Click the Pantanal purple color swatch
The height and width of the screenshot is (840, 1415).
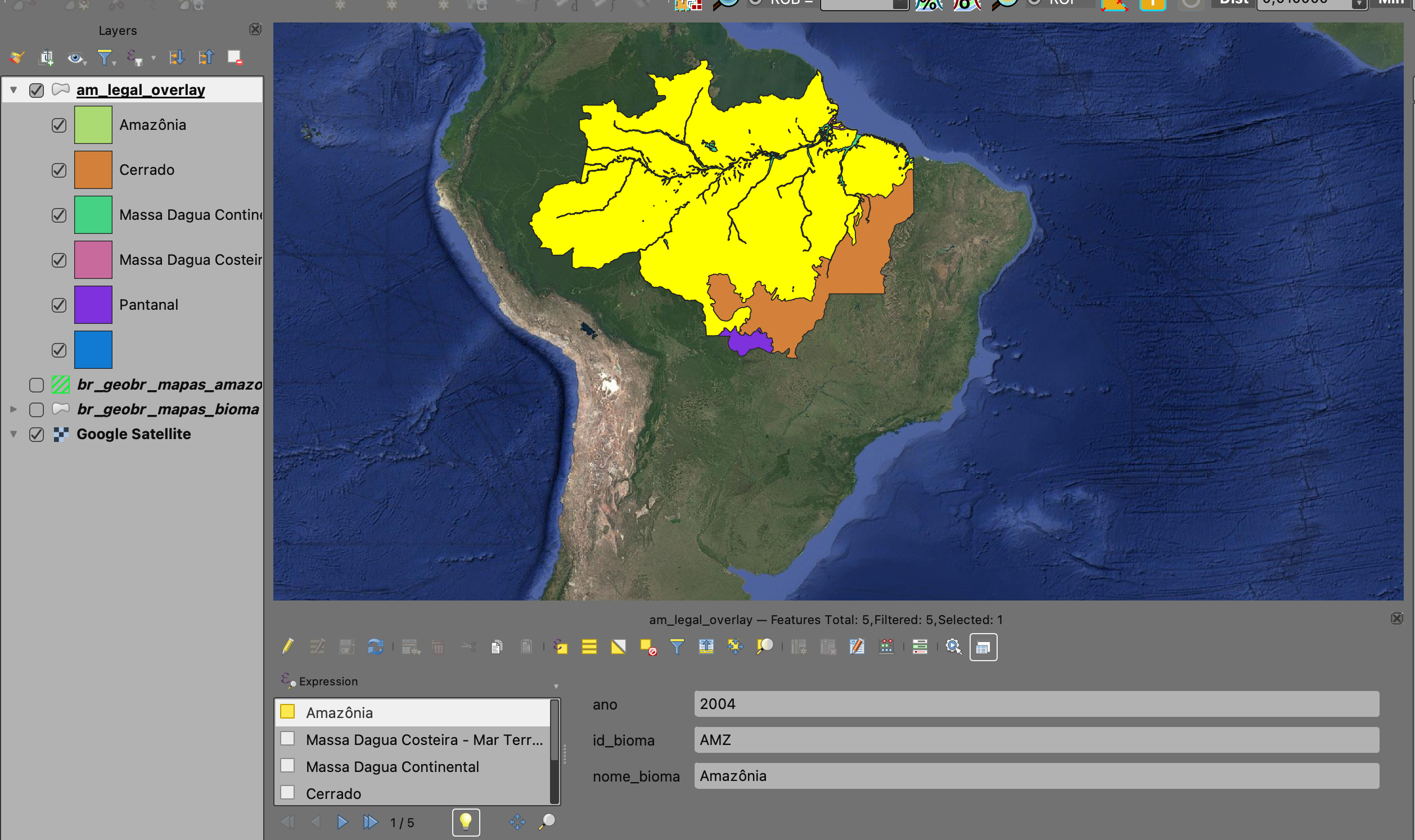(93, 305)
